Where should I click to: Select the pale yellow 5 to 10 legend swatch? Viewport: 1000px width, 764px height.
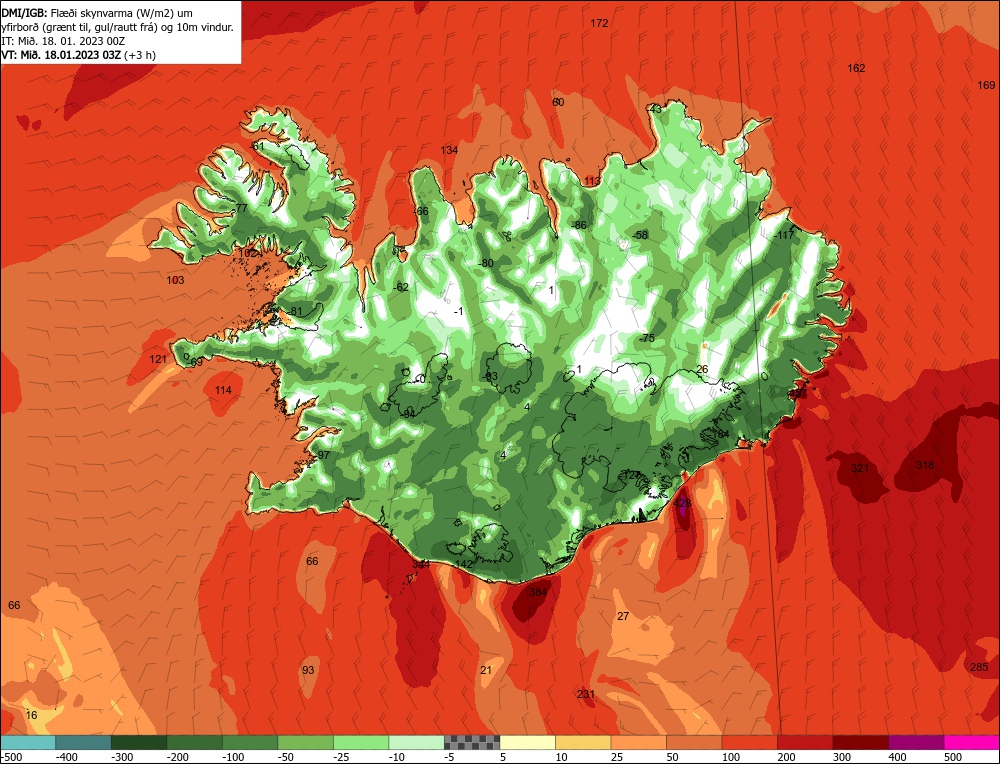point(528,742)
